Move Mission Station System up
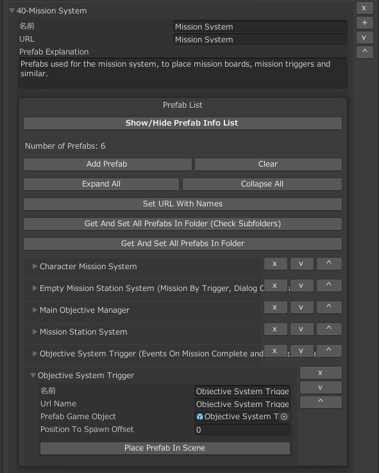 coord(329,329)
